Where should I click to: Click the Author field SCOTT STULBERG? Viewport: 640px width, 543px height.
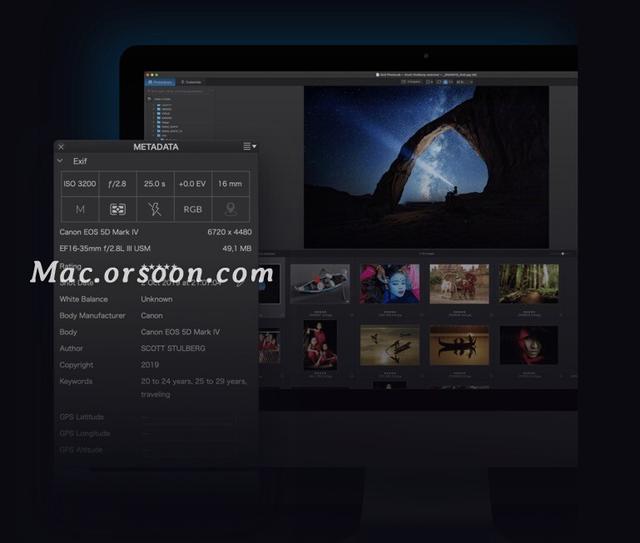click(x=173, y=348)
